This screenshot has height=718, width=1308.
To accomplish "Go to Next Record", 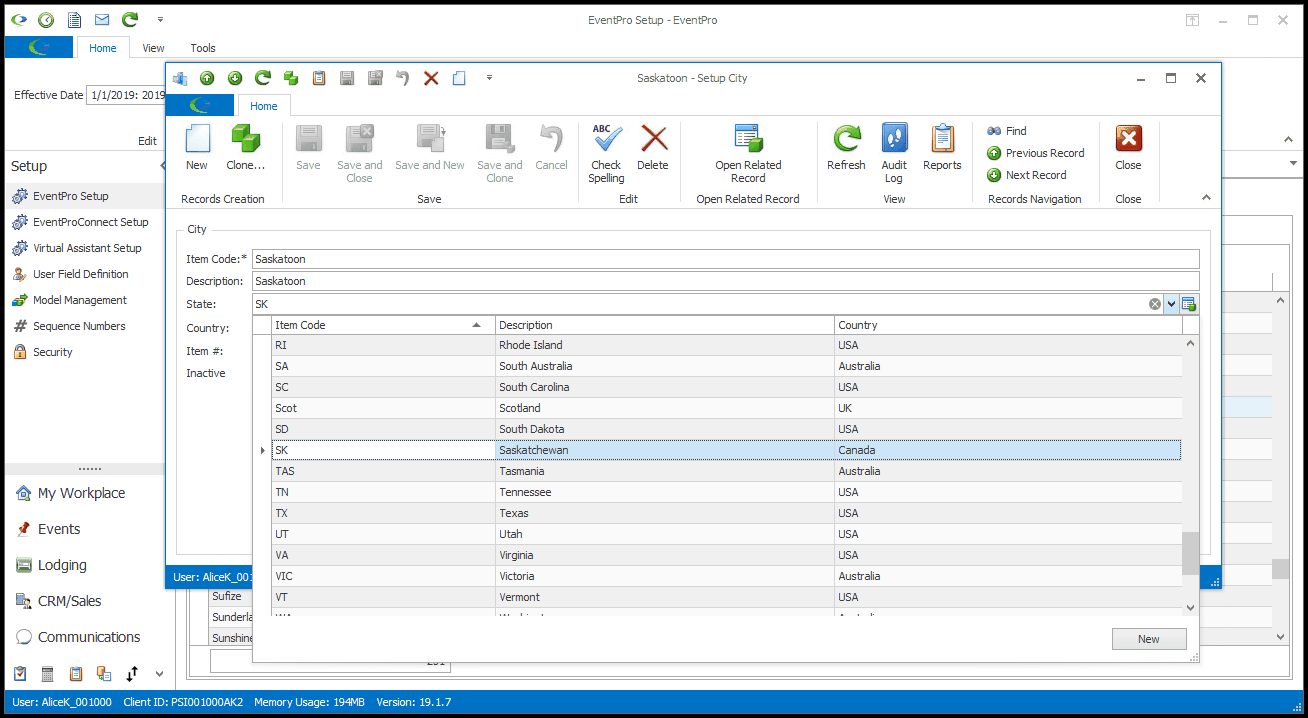I will (x=1027, y=175).
